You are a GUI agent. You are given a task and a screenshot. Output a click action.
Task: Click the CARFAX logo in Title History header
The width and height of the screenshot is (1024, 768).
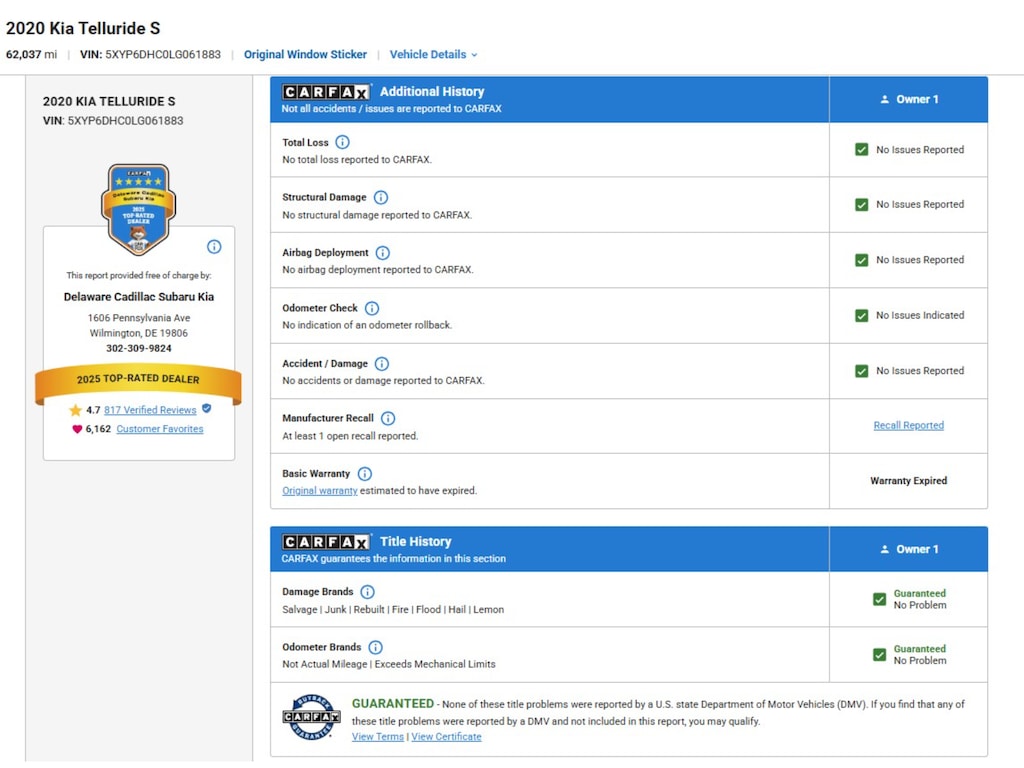tap(326, 542)
